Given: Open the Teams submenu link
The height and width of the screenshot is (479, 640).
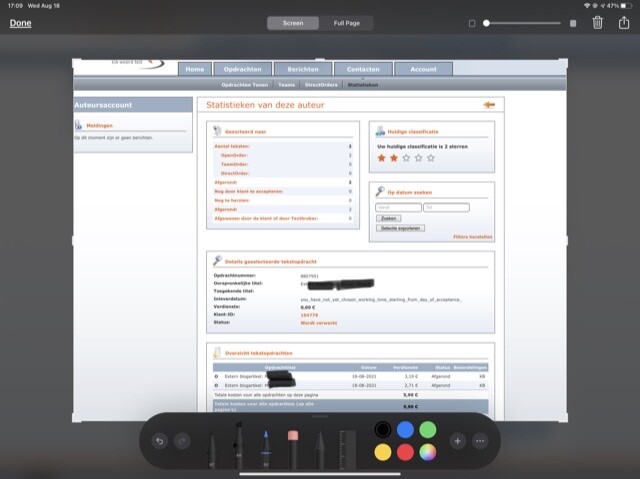Looking at the screenshot, I should click(x=286, y=85).
